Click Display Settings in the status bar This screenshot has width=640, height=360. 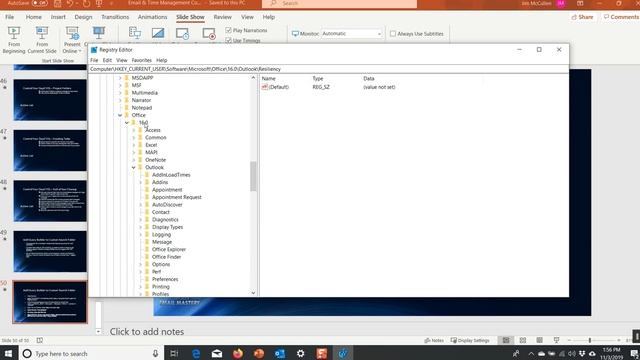click(x=470, y=340)
